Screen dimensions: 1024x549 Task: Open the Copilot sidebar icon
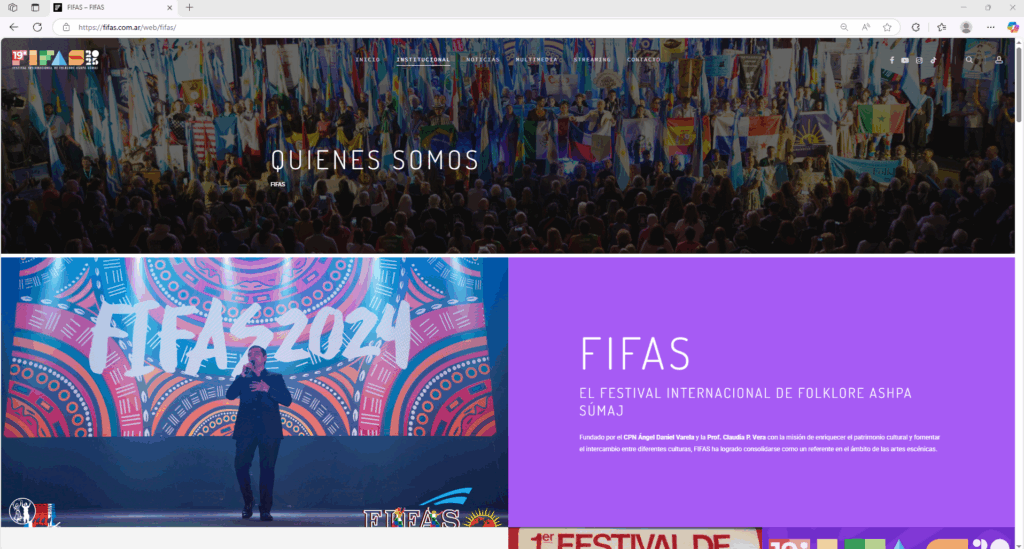[x=1012, y=27]
